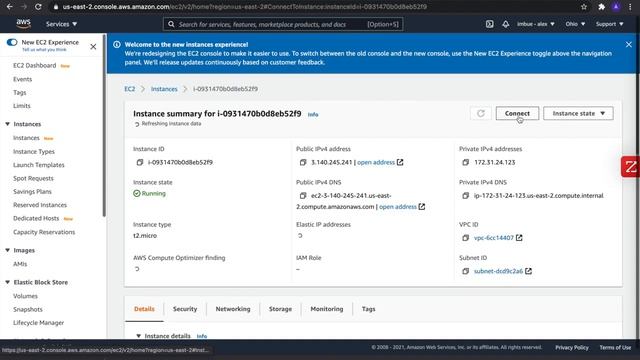Image resolution: width=640 pixels, height=360 pixels.
Task: Click Privacy Policy in the footer
Action: 572,347
